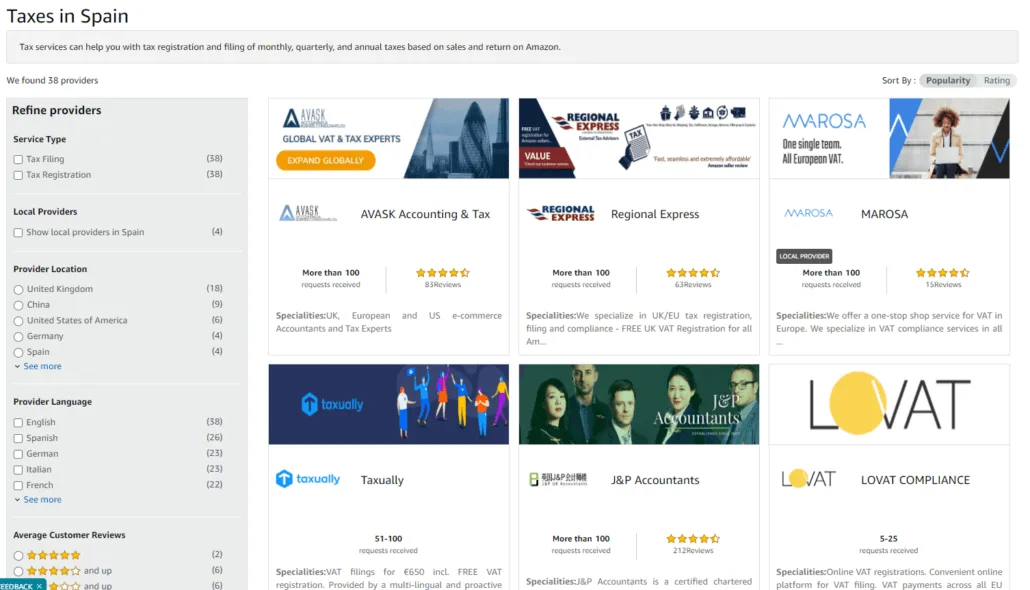Click the LOVAT small logo
Viewport: 1030px width, 590px height.
(809, 479)
